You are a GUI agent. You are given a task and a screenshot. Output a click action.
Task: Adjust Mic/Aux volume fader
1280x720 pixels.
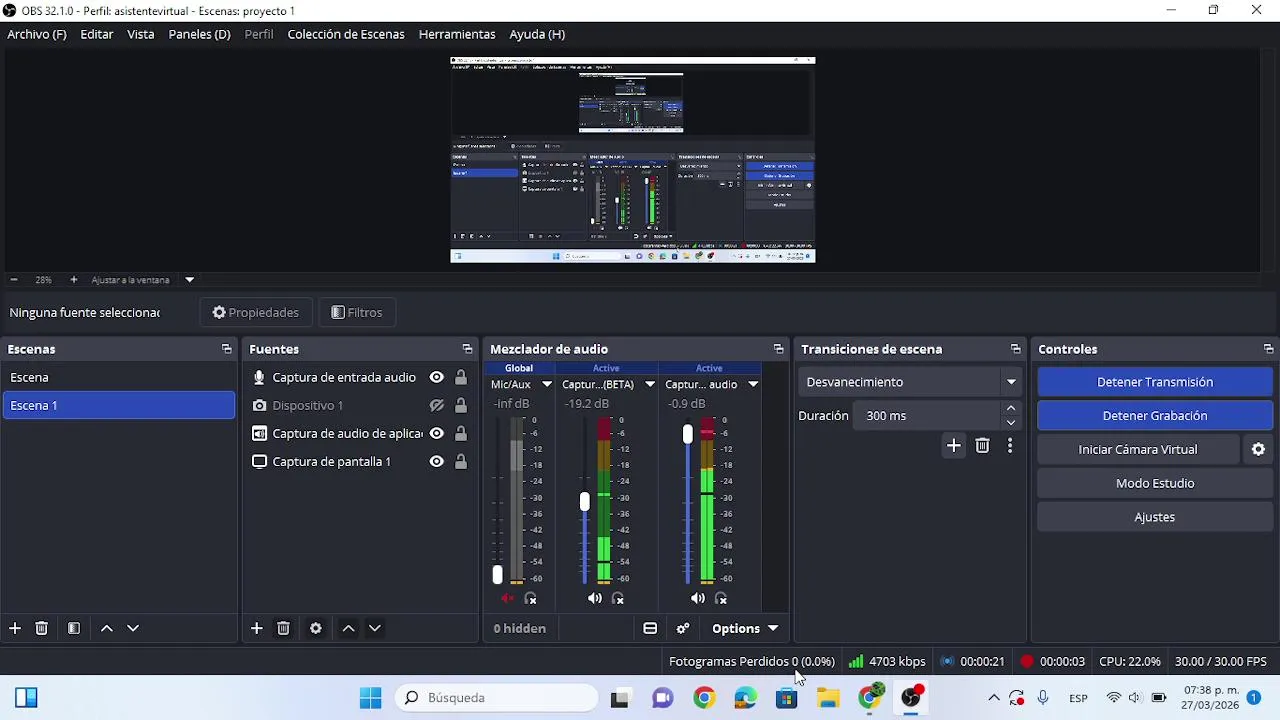(497, 574)
